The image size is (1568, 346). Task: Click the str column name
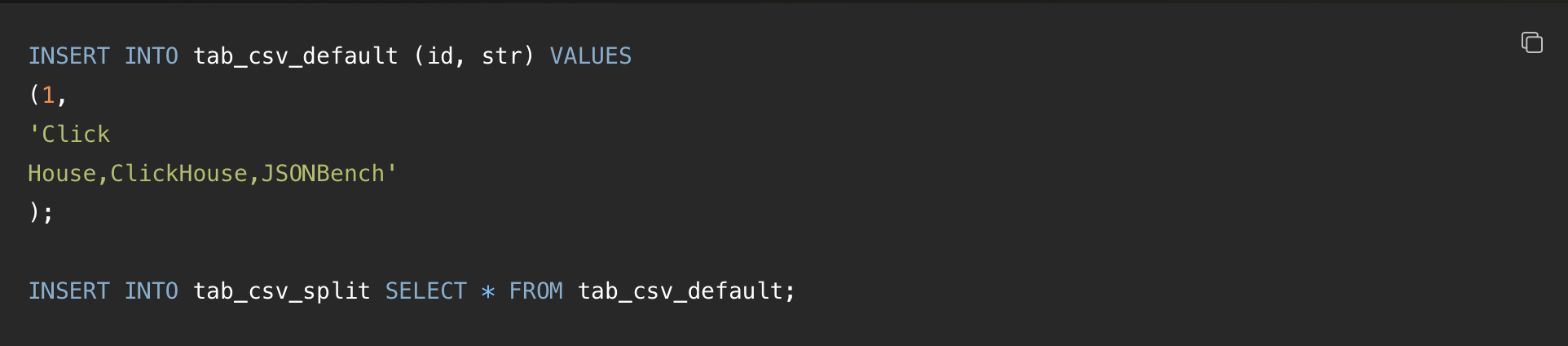click(x=501, y=55)
